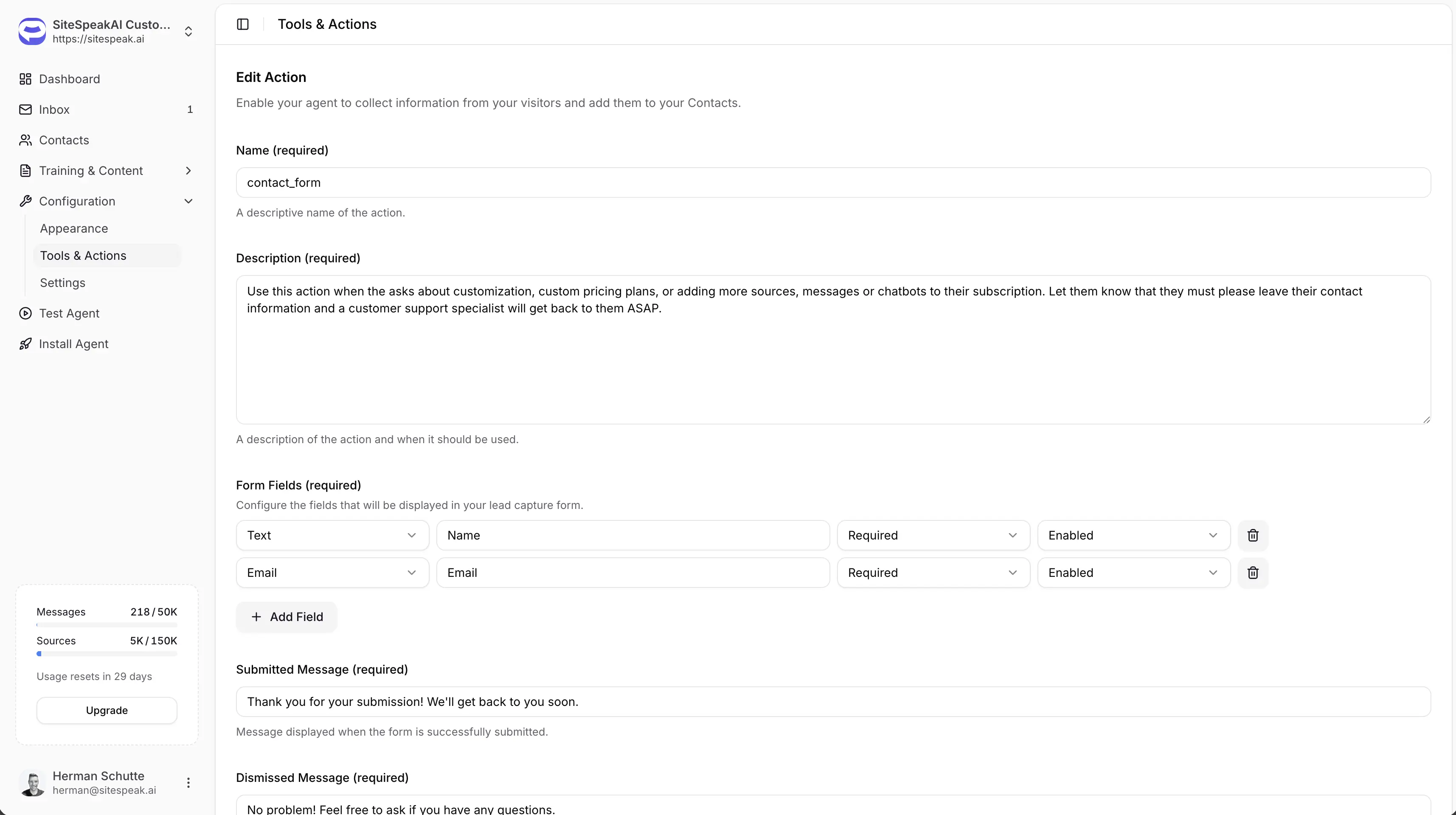The width and height of the screenshot is (1456, 815).
Task: Click the Dashboard grid icon
Action: (x=25, y=79)
